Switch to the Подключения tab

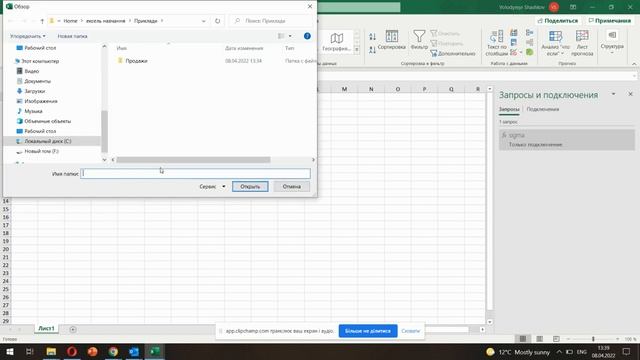point(542,109)
